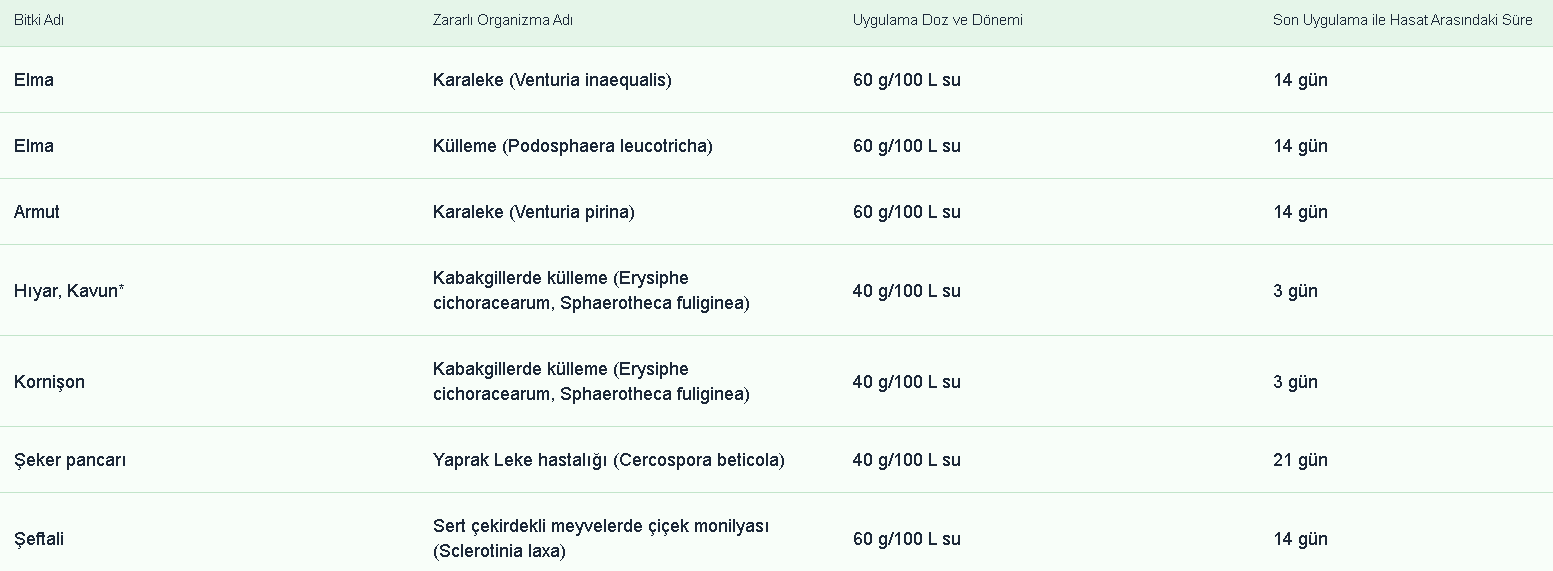Image resolution: width=1553 pixels, height=571 pixels.
Task: Select the "Şeftali" plant name
Action: point(39,539)
